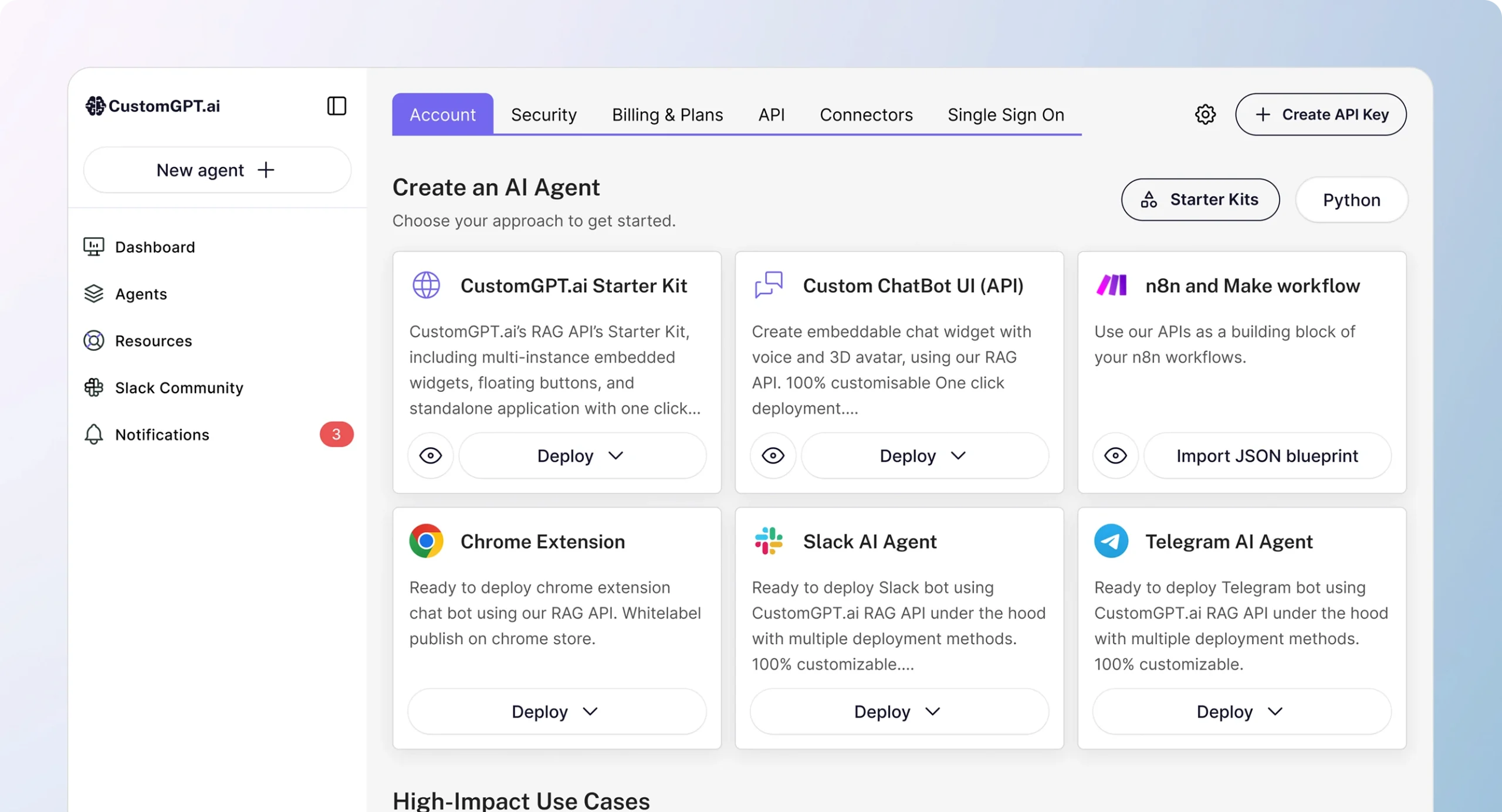This screenshot has height=812, width=1502.
Task: Open Deploy dropdown on CustomGPT.ai Starter Kit
Action: (583, 456)
